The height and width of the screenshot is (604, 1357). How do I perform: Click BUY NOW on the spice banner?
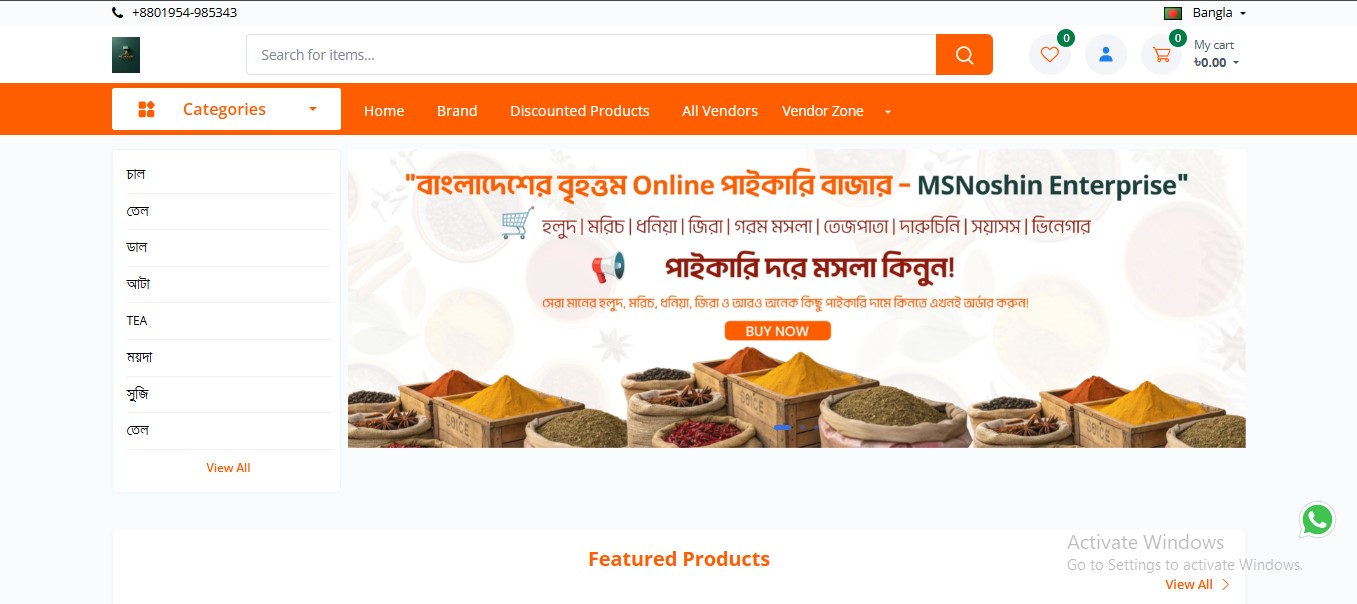point(777,331)
